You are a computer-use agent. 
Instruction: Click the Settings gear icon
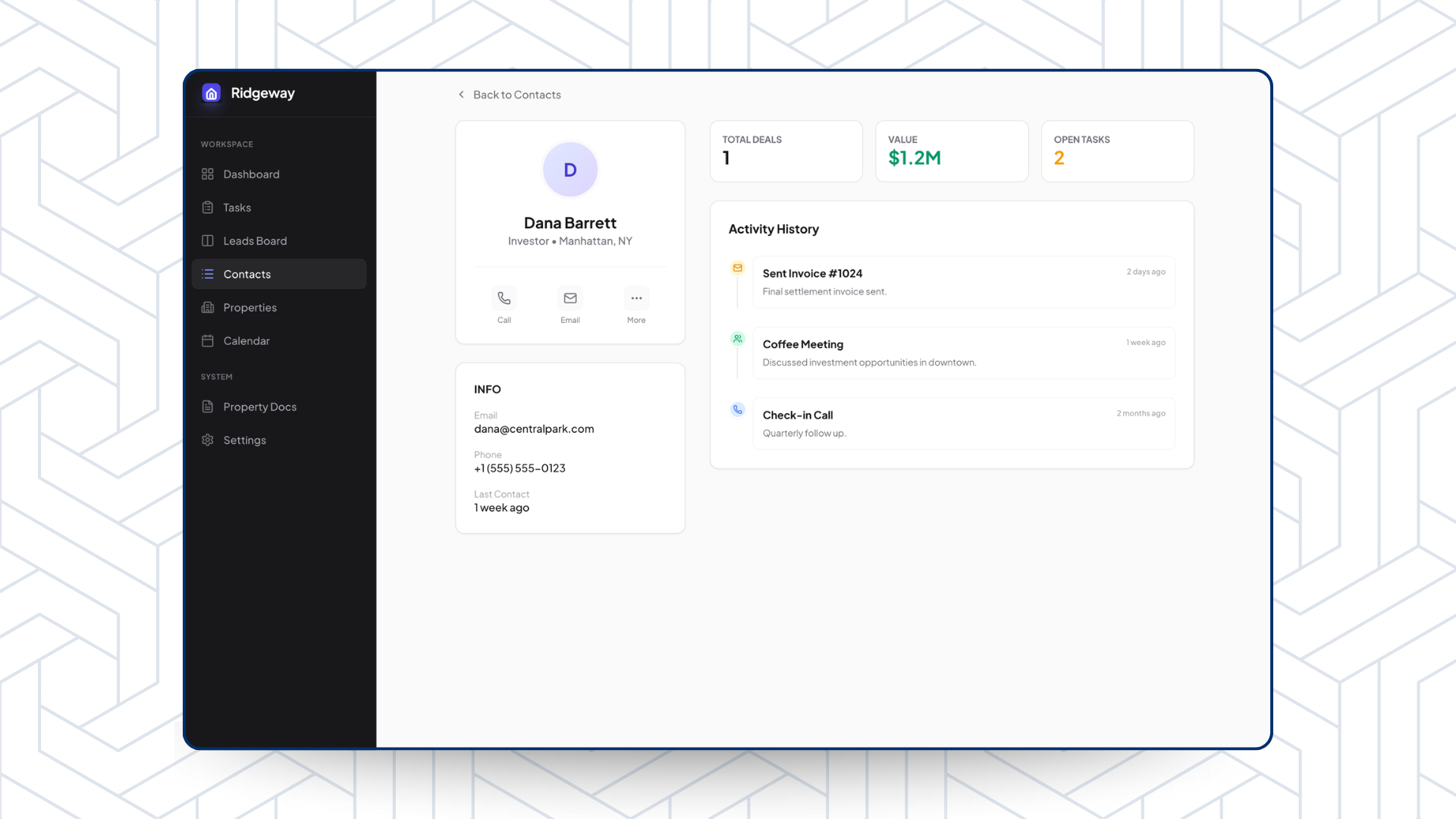(208, 441)
